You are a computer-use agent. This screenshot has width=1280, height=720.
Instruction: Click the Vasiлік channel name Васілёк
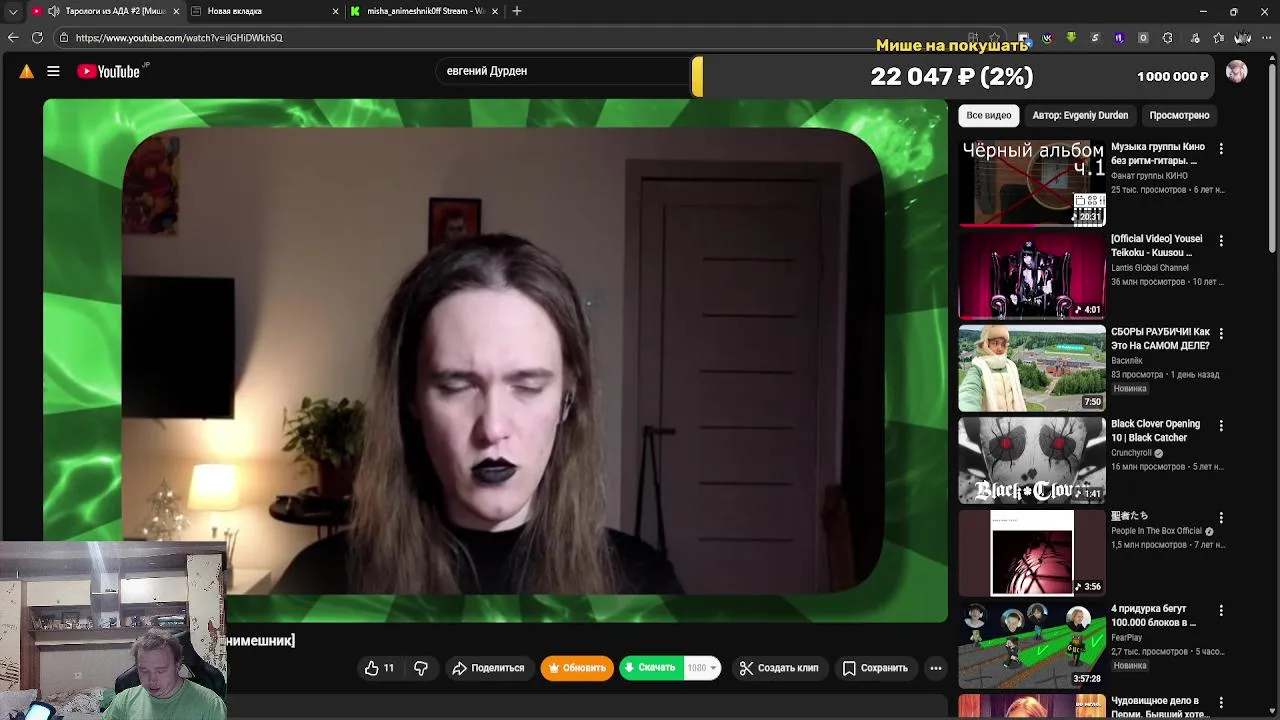tap(1127, 360)
